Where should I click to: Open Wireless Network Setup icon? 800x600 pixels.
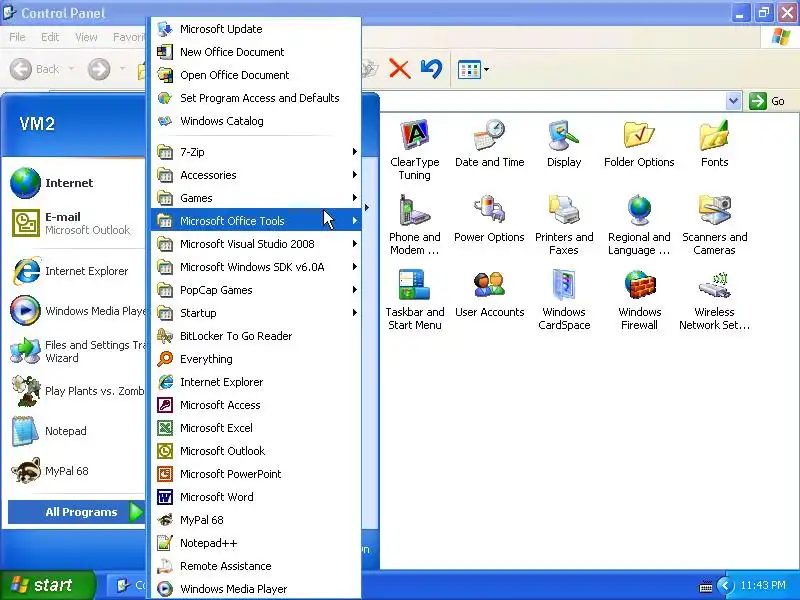tap(714, 299)
